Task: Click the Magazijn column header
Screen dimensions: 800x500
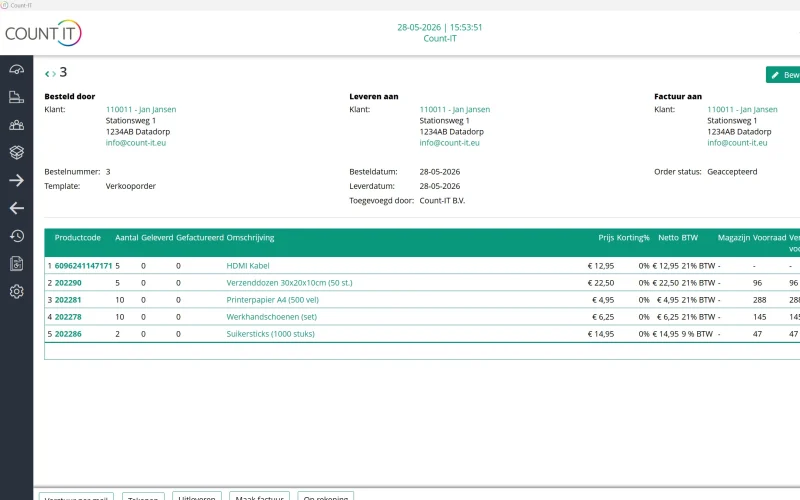Action: tap(734, 238)
